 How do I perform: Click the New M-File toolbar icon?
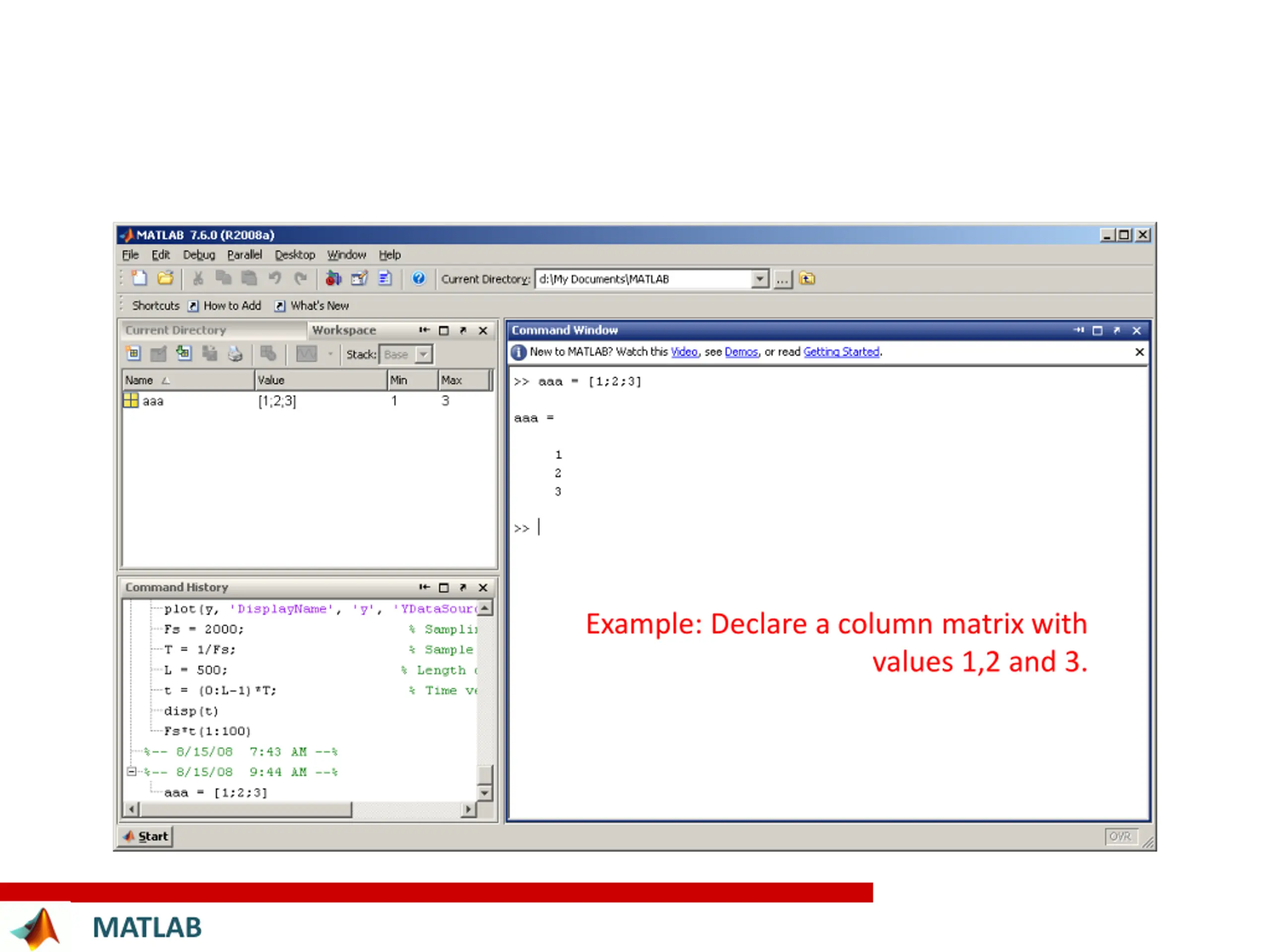coord(139,278)
